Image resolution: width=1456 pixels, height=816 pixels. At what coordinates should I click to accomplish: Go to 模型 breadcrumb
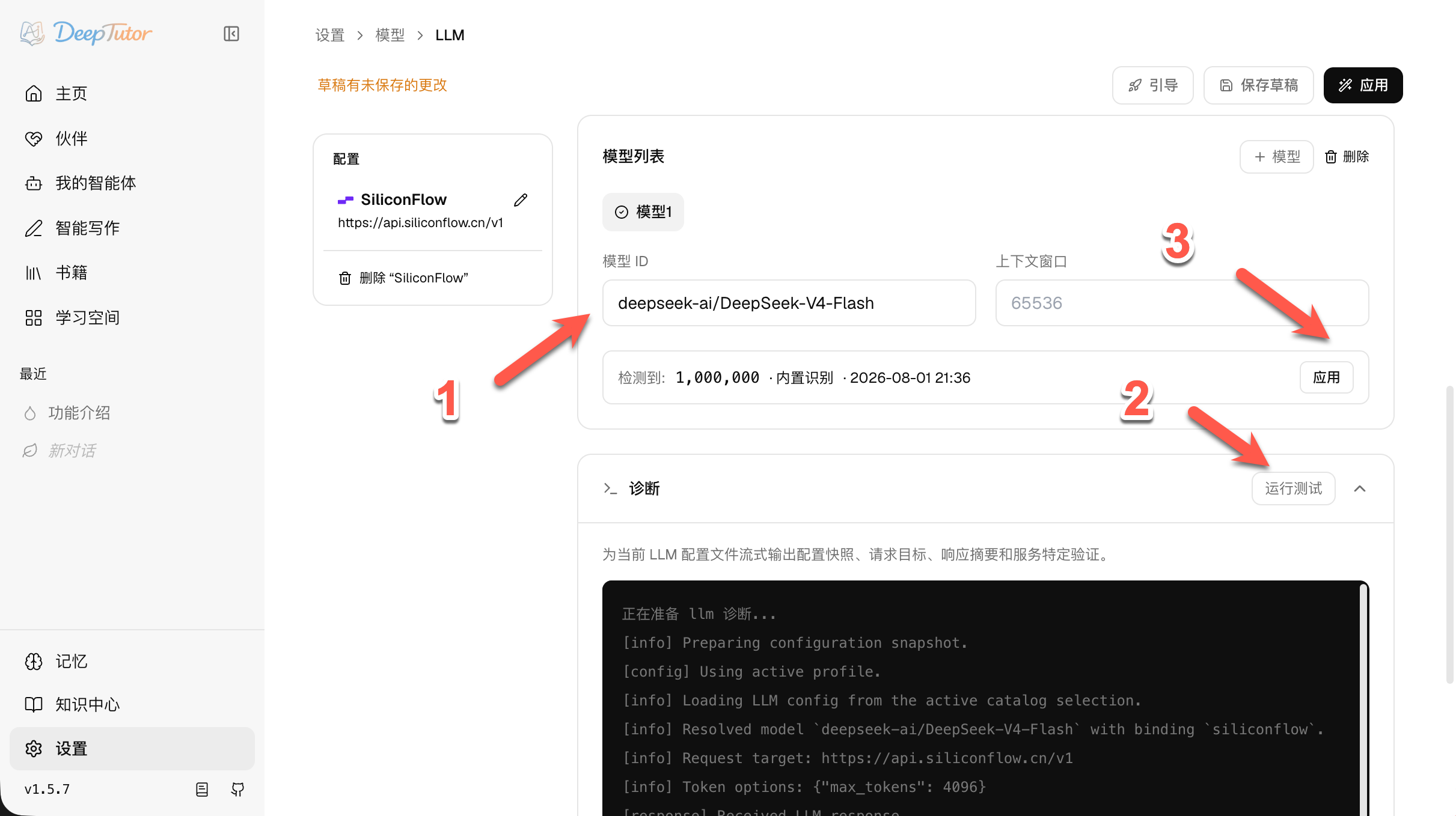pyautogui.click(x=390, y=35)
